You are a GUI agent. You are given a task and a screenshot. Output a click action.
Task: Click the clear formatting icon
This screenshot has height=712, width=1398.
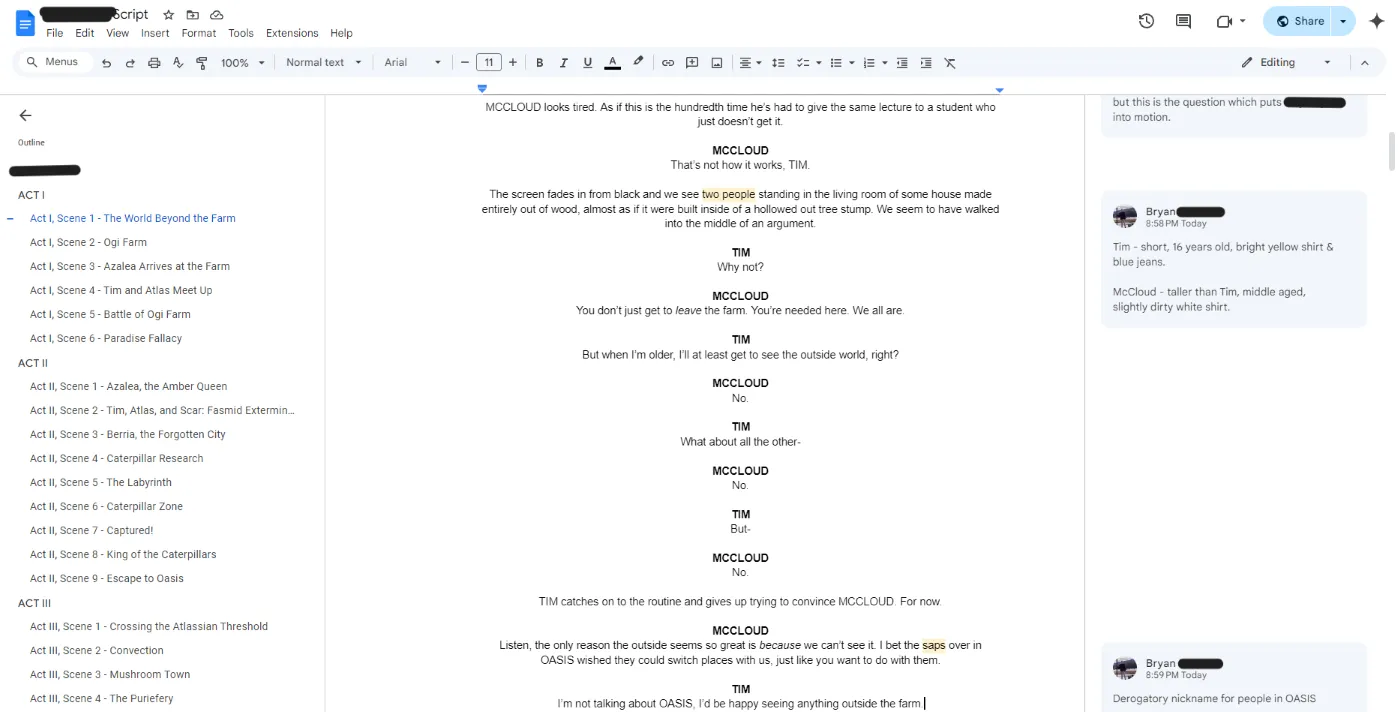click(950, 63)
